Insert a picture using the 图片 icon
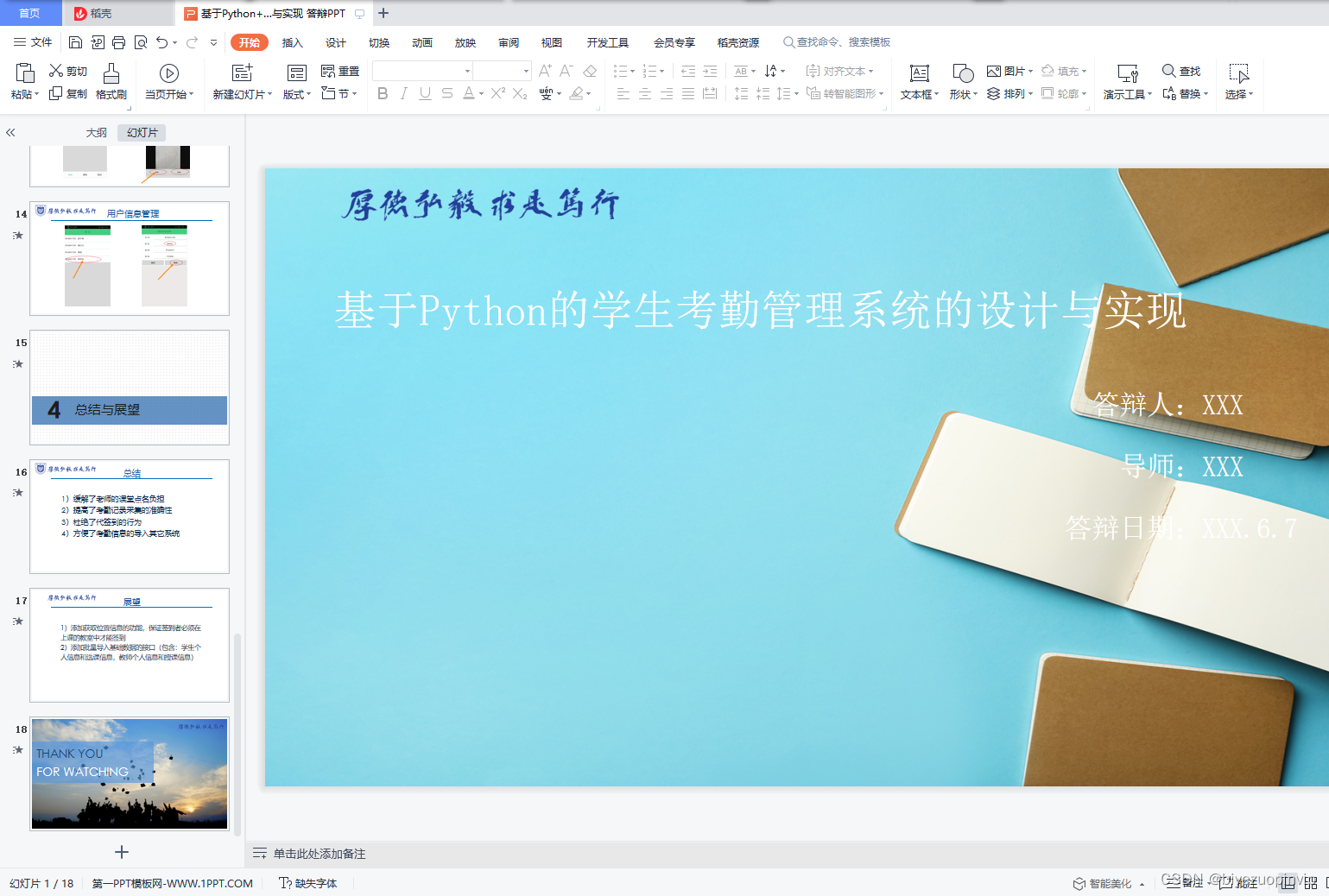 point(1009,71)
